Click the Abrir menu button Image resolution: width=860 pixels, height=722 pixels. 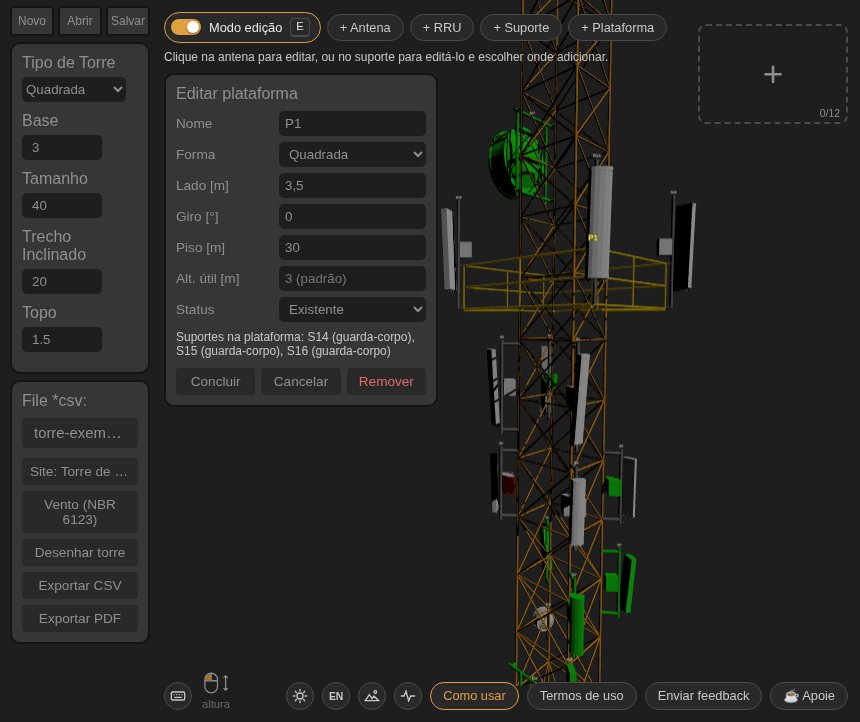pos(80,21)
